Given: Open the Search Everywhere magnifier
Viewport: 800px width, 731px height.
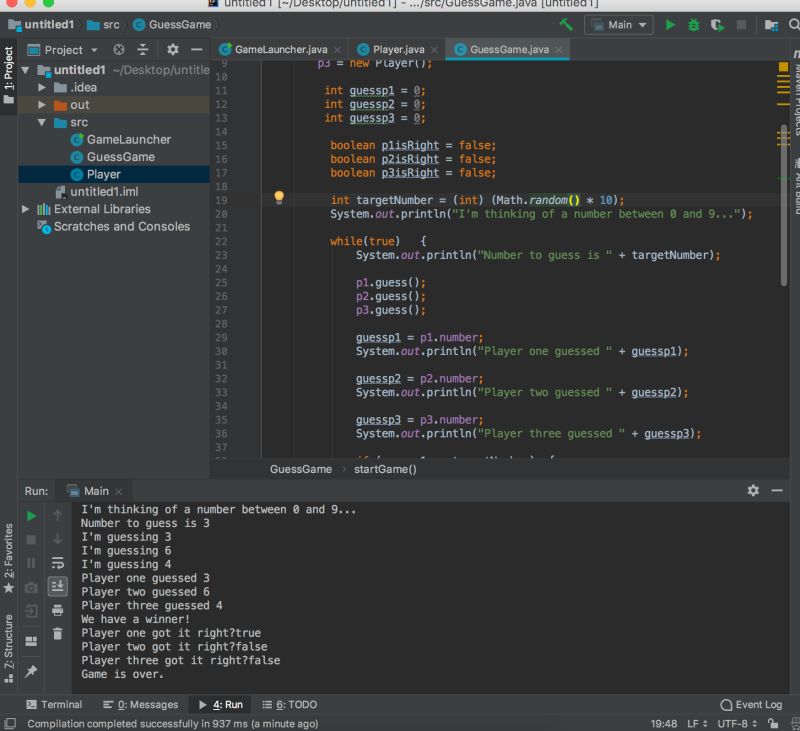Looking at the screenshot, I should [x=792, y=24].
